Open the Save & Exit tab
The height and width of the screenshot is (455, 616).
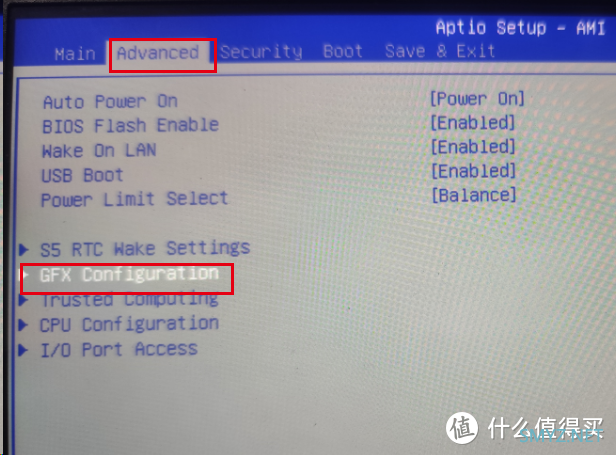click(x=440, y=51)
